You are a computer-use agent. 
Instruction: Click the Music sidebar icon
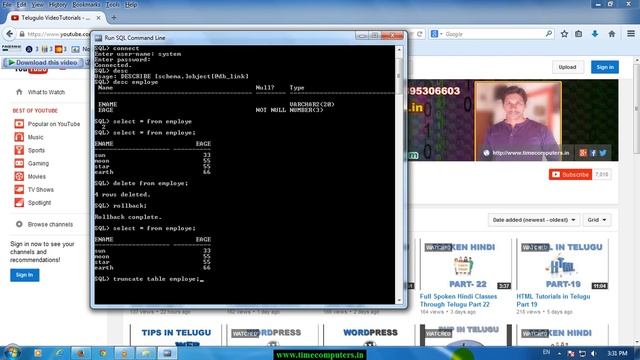[19, 137]
